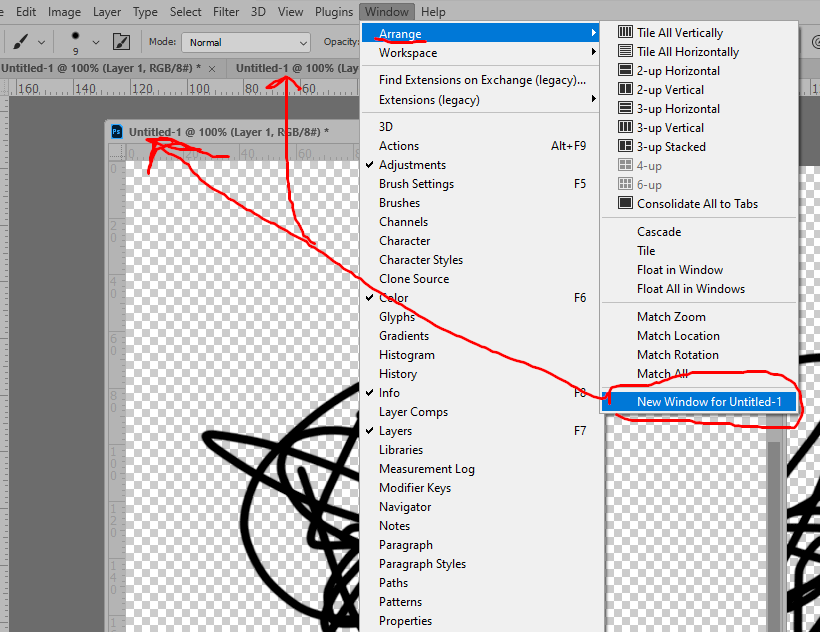Choose Match Location
This screenshot has height=632, width=820.
point(699,336)
